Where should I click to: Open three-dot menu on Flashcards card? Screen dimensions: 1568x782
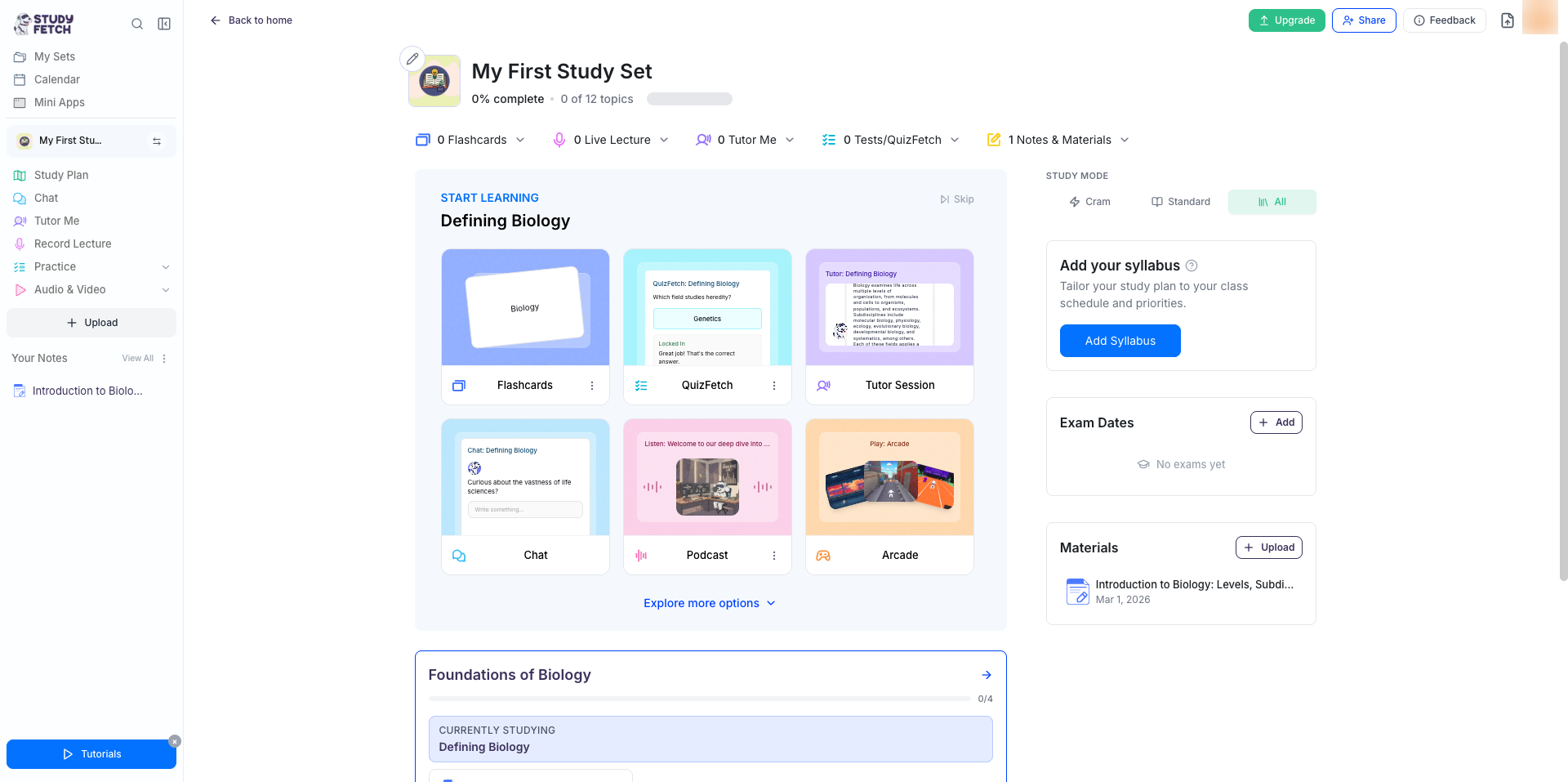592,386
